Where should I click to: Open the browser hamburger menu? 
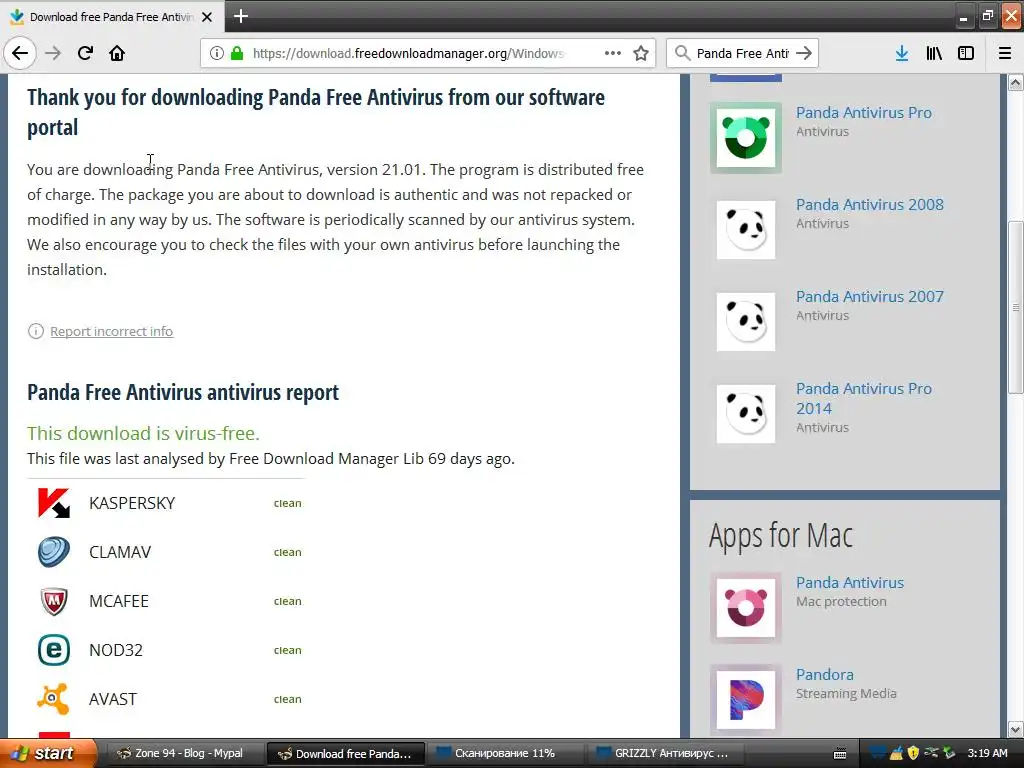(x=1005, y=53)
